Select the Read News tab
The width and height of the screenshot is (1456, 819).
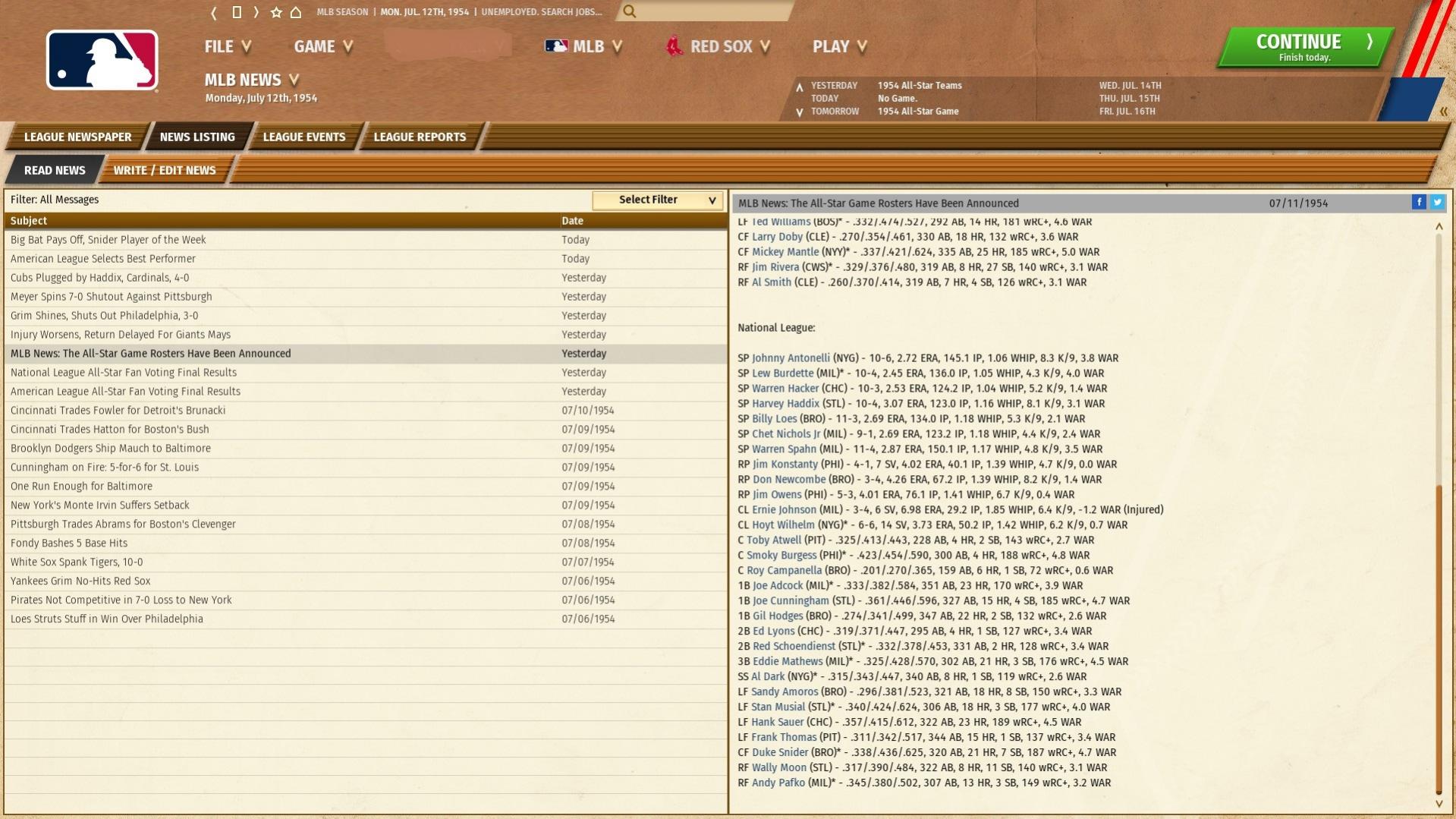pyautogui.click(x=55, y=170)
